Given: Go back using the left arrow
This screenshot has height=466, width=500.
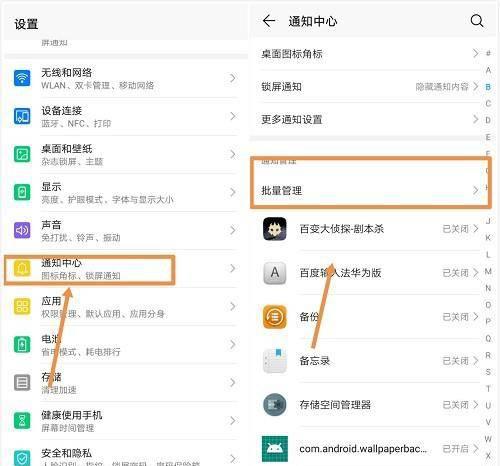Looking at the screenshot, I should (x=269, y=21).
